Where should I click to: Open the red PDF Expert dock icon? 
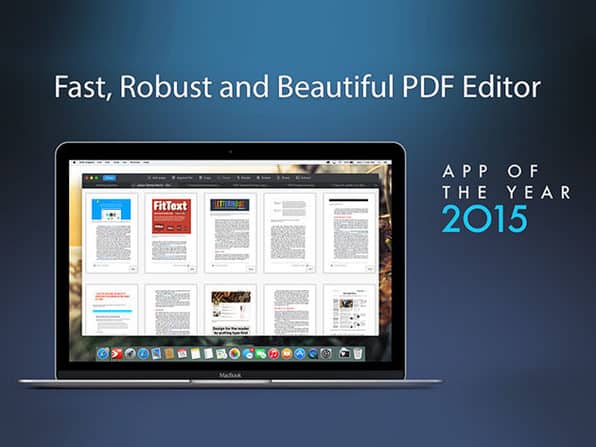pos(117,354)
